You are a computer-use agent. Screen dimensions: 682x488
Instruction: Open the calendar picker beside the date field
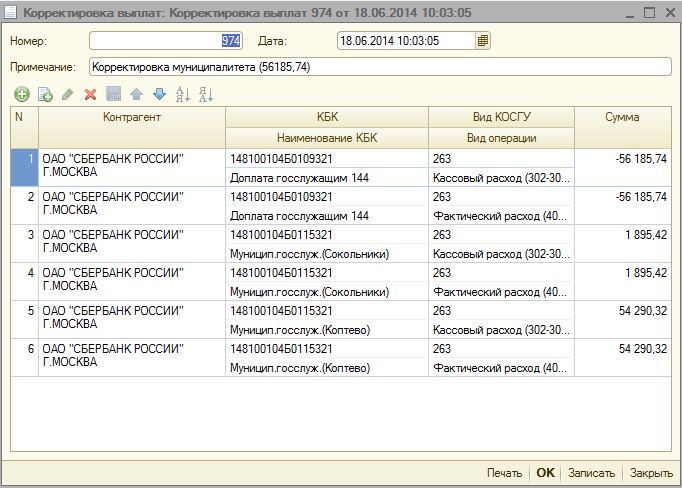point(483,41)
